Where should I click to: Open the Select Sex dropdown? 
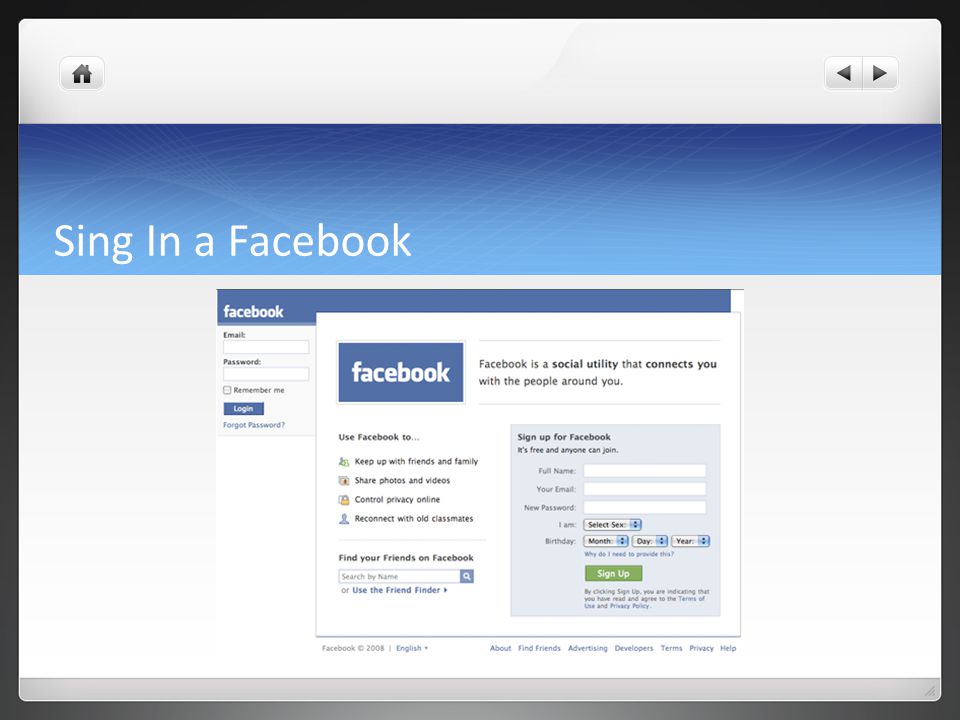point(612,525)
